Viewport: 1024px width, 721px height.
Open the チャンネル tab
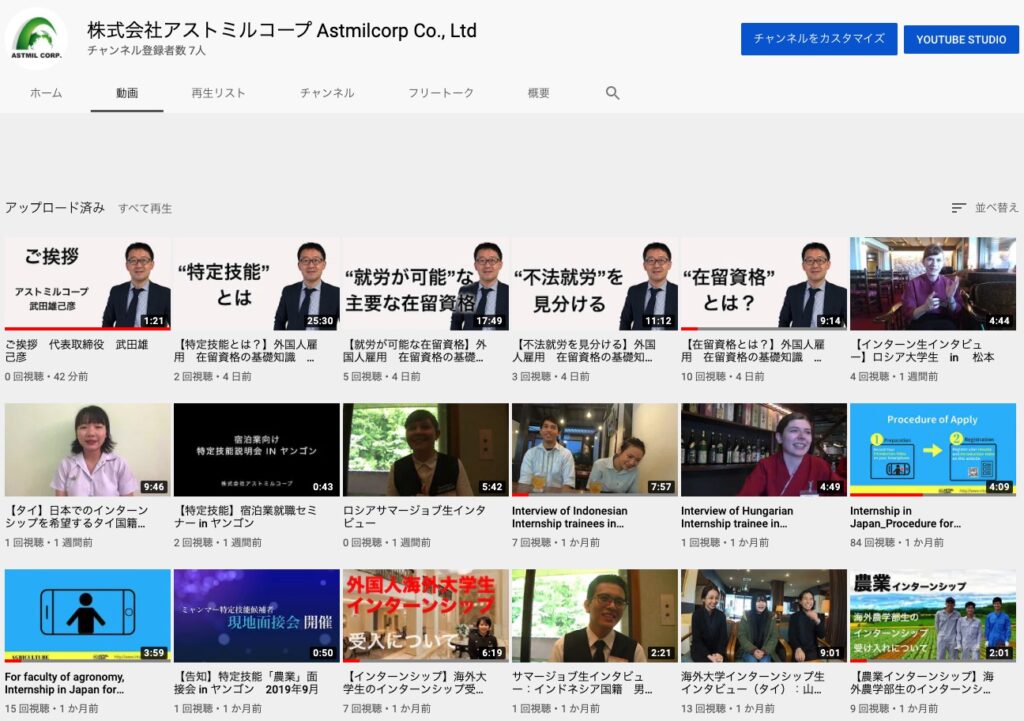pos(327,93)
